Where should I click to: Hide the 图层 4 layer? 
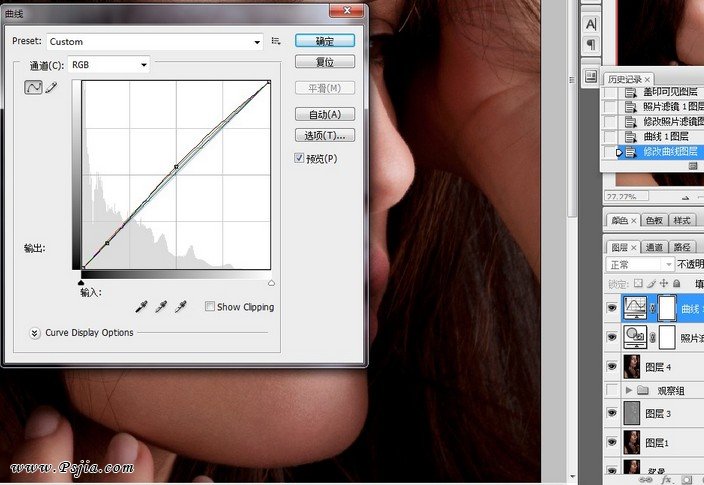[x=612, y=366]
